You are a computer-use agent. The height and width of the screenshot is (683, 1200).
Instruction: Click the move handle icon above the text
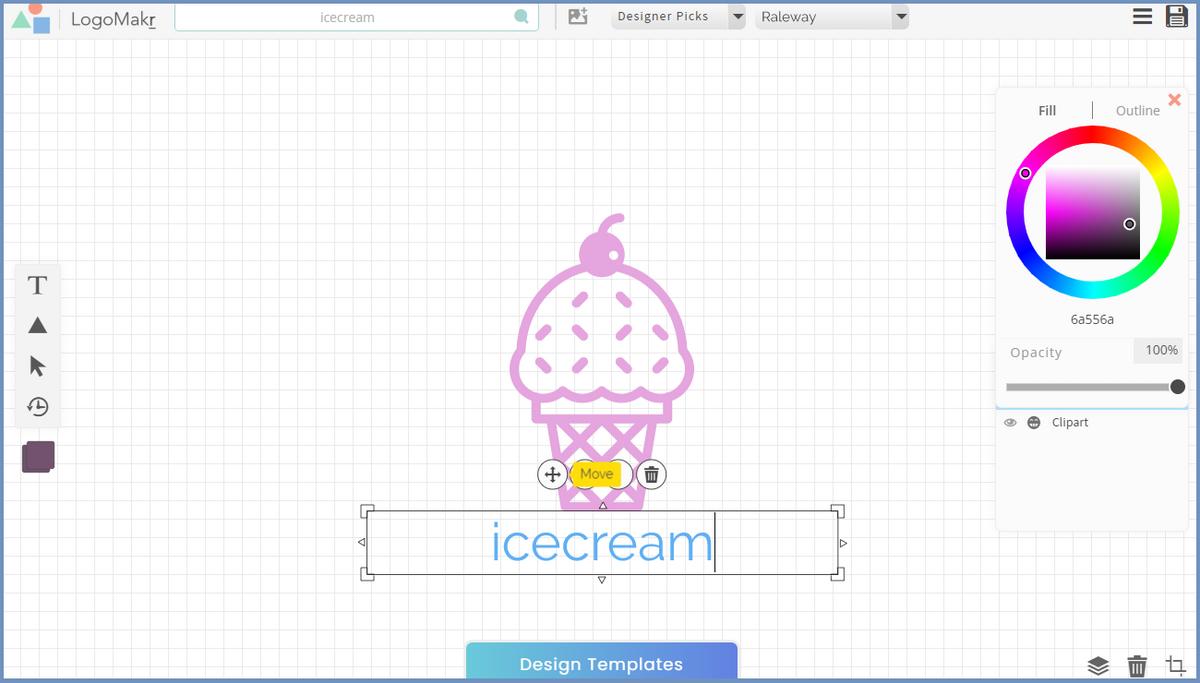[x=552, y=474]
